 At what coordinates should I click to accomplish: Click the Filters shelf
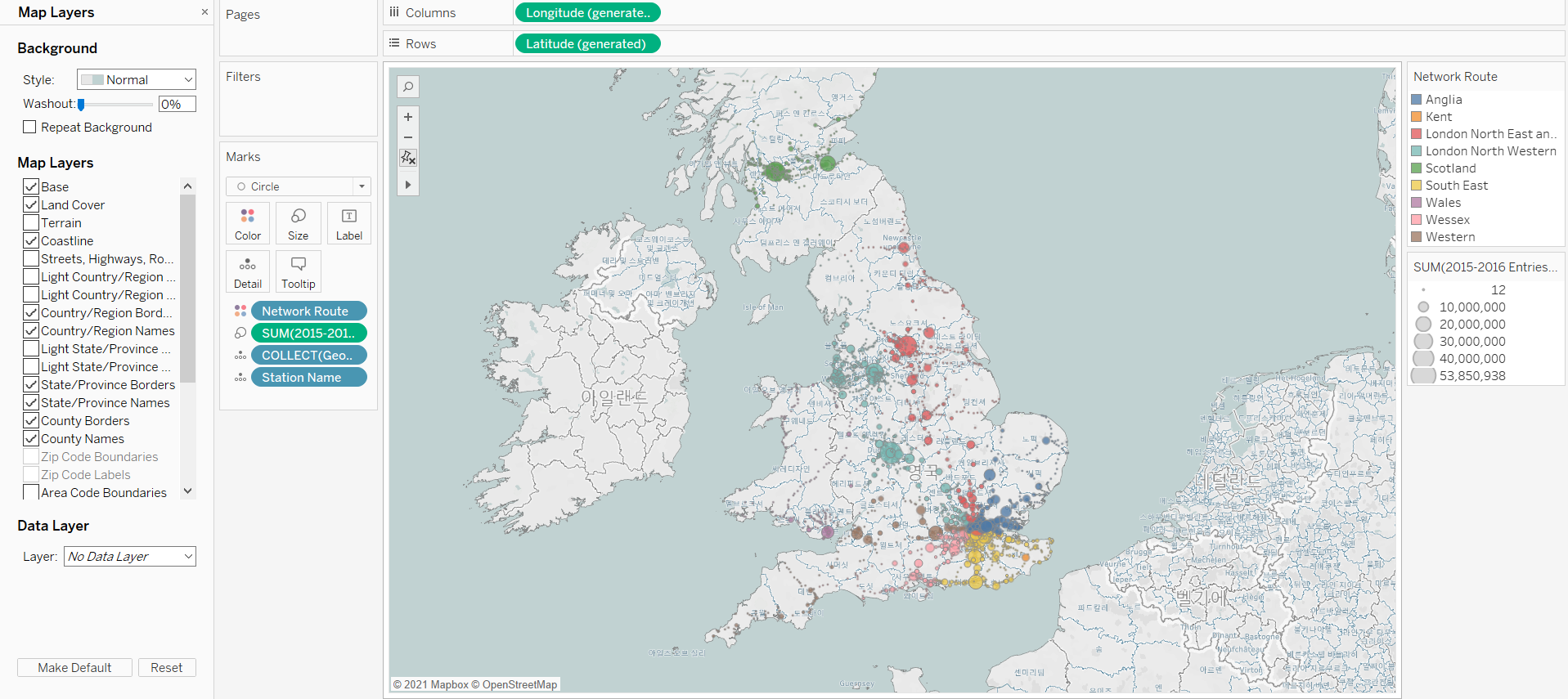point(299,99)
